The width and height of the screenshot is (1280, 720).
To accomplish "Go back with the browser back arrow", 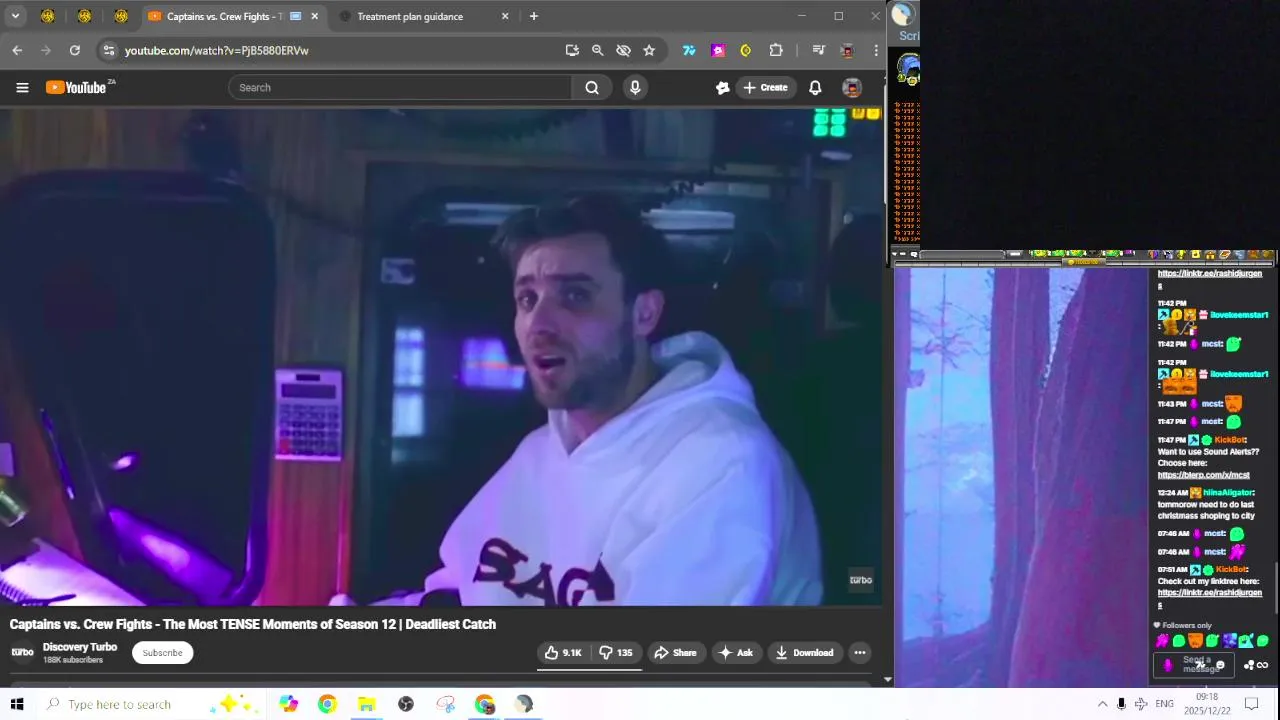I will pyautogui.click(x=17, y=50).
